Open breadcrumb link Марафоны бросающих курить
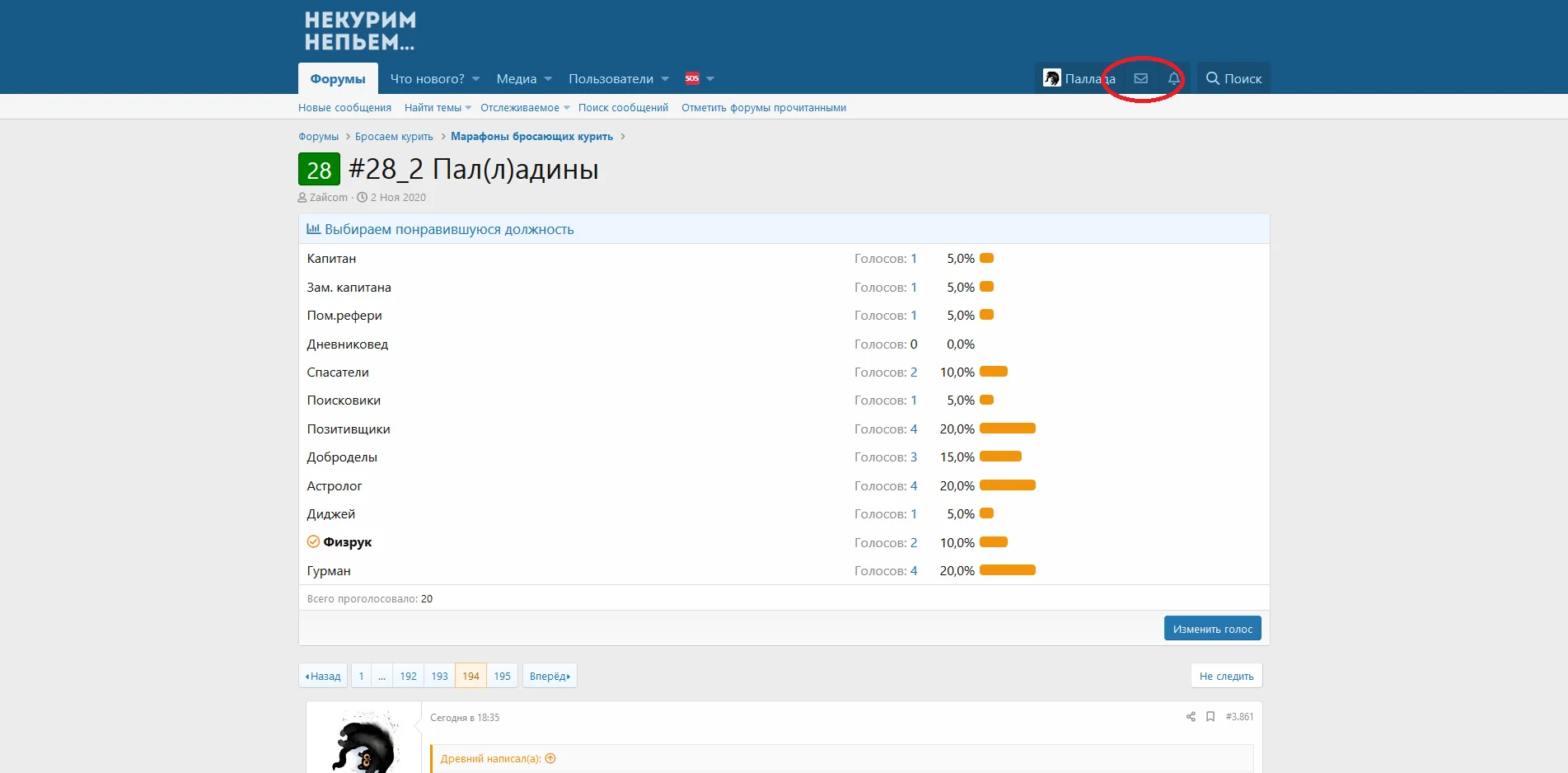 pos(533,136)
